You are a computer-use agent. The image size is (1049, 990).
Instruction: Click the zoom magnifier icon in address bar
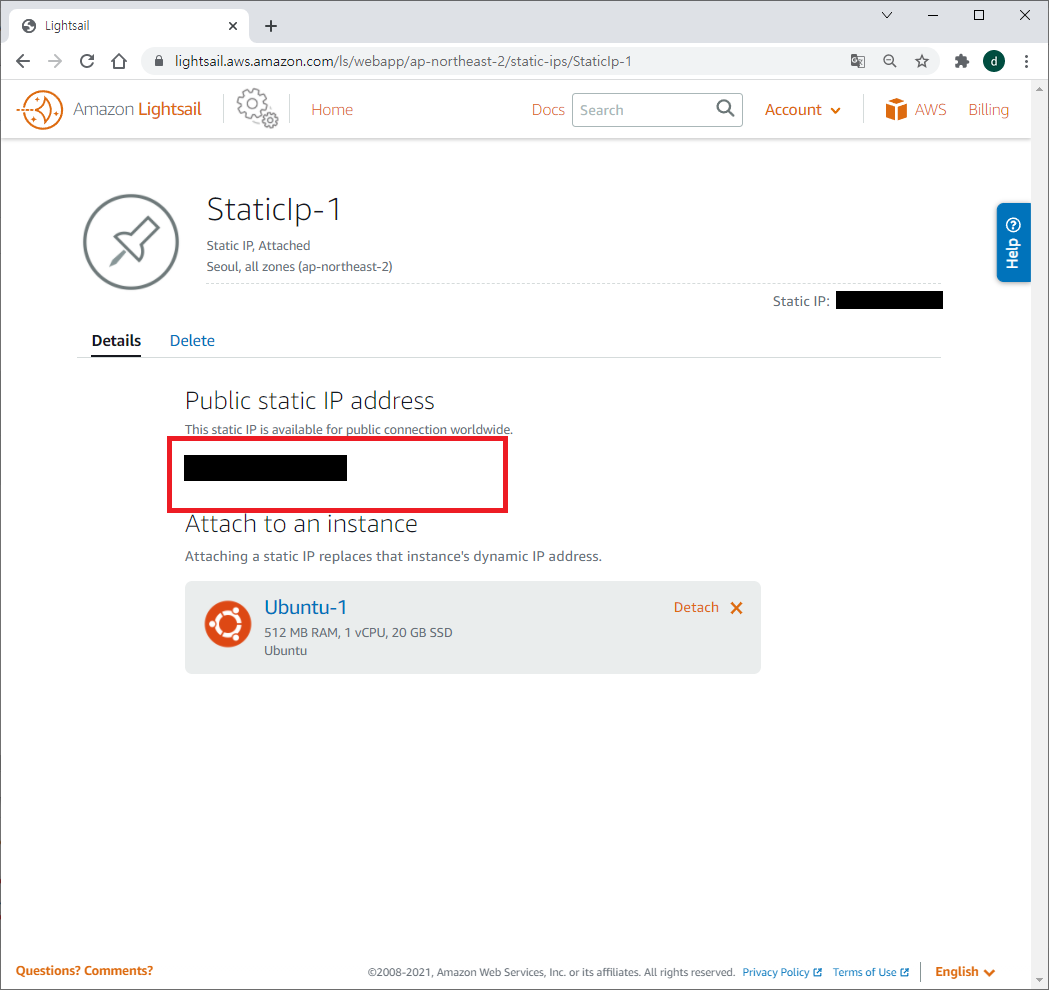tap(890, 62)
